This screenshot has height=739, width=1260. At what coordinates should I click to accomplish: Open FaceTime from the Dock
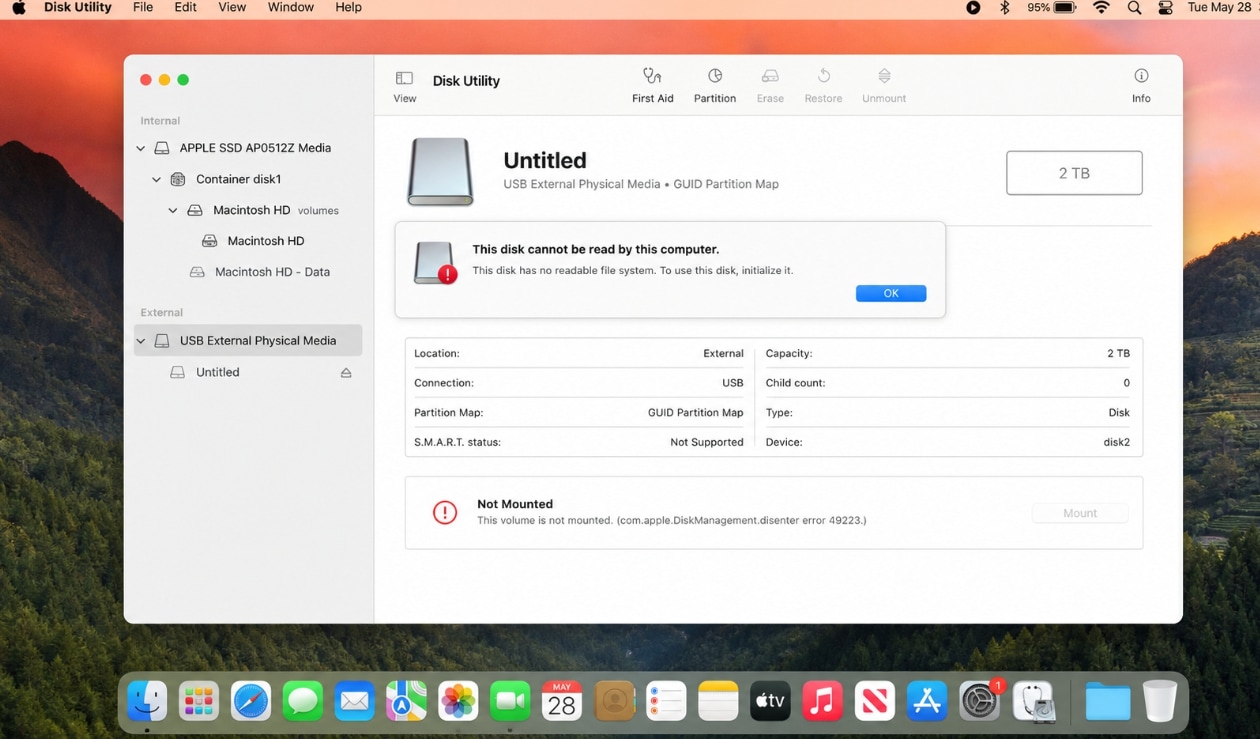pos(510,701)
